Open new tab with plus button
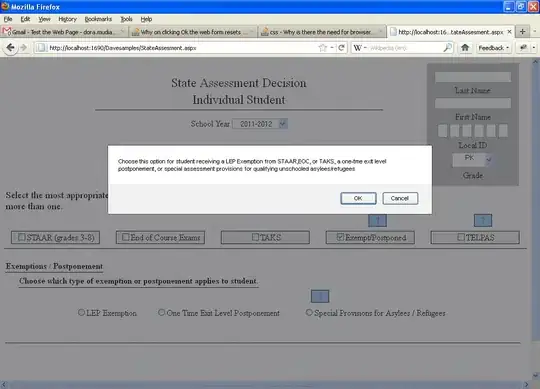Screen dimensions: 540x389 pos(522,32)
